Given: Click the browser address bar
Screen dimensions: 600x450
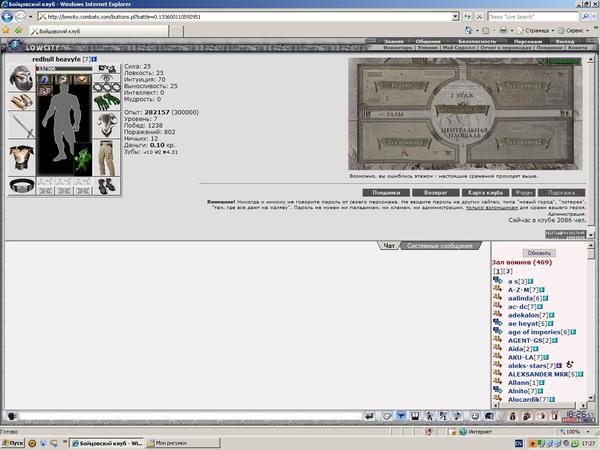Looking at the screenshot, I should coord(245,16).
